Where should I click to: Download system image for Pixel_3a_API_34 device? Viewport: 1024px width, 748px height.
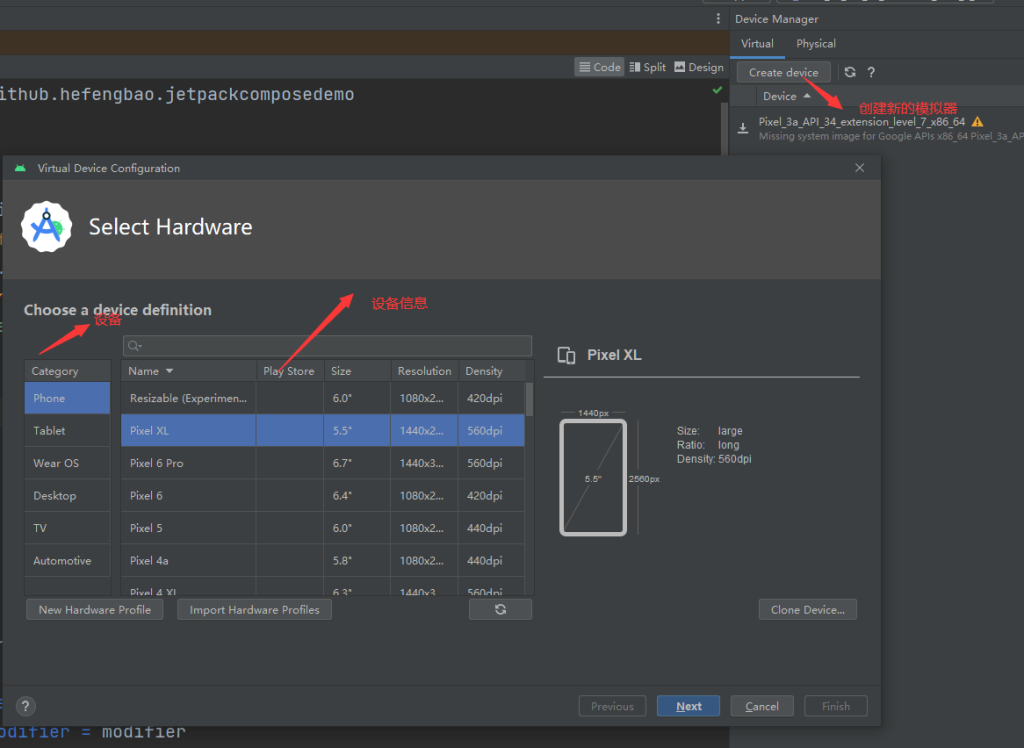(743, 128)
